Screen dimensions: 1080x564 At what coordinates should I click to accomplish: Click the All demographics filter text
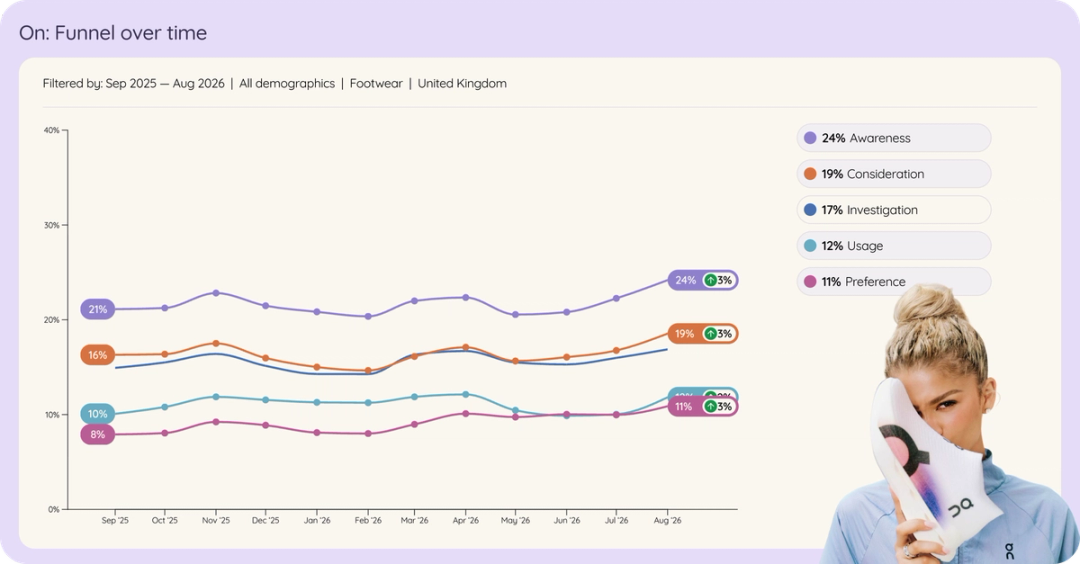287,83
